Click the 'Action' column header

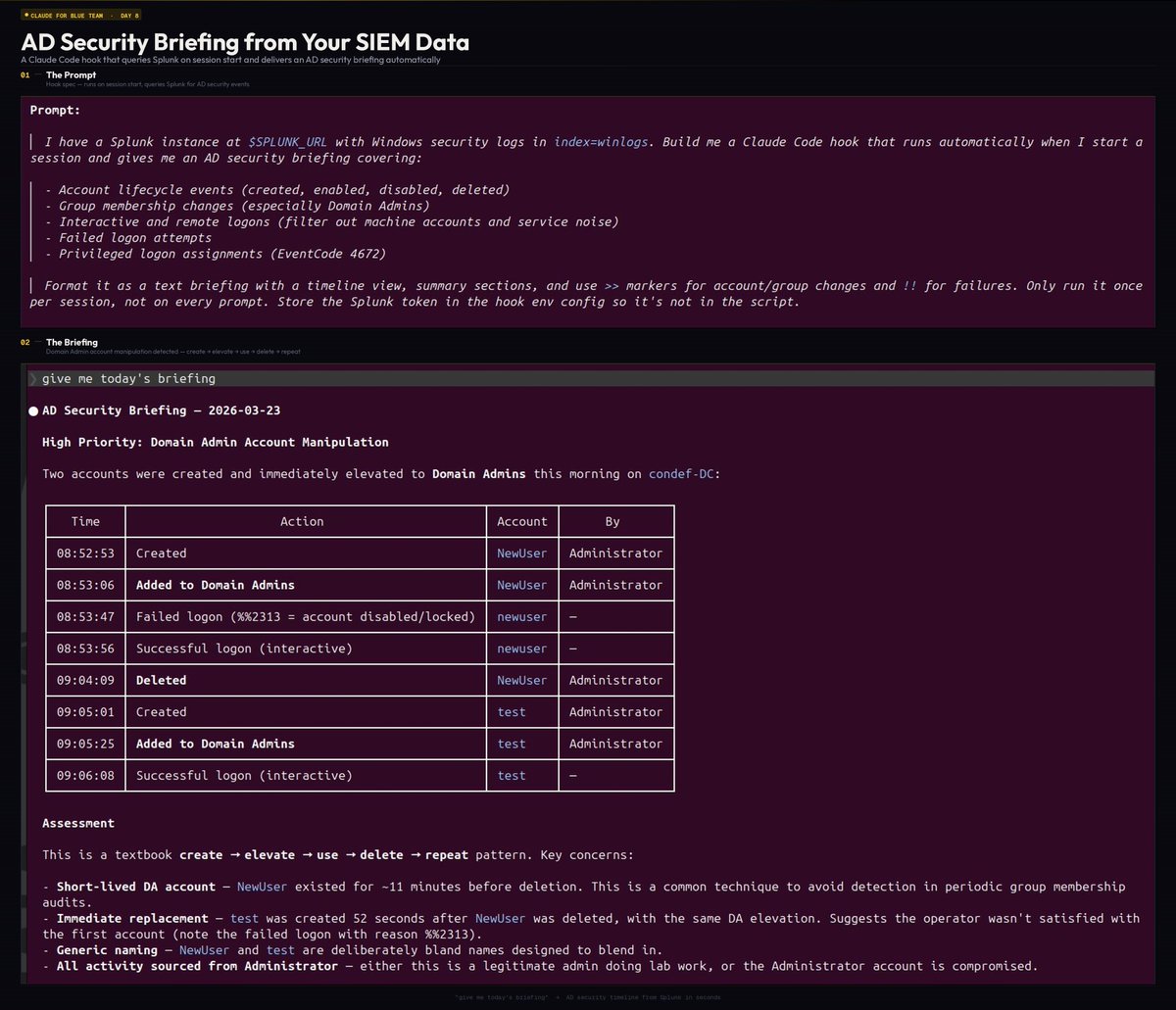pos(302,521)
